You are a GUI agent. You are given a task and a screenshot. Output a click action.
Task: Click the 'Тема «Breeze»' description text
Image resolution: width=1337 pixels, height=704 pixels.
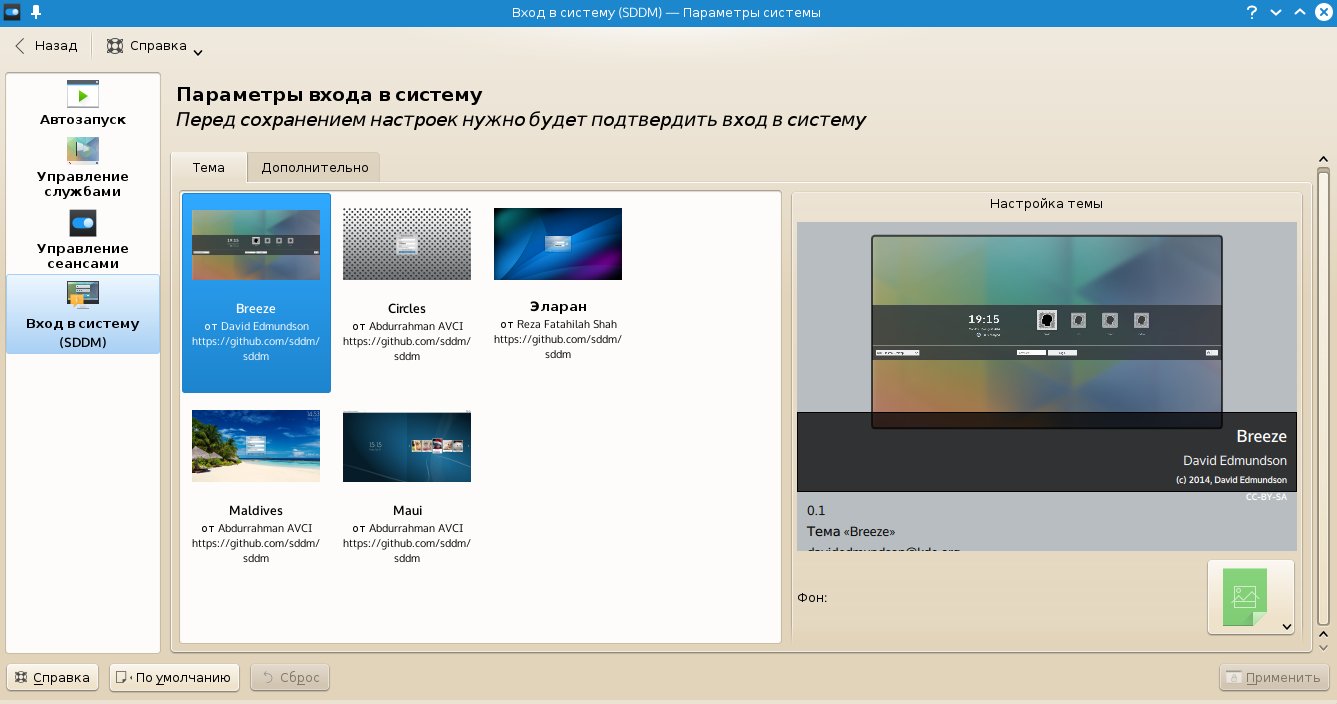click(851, 531)
